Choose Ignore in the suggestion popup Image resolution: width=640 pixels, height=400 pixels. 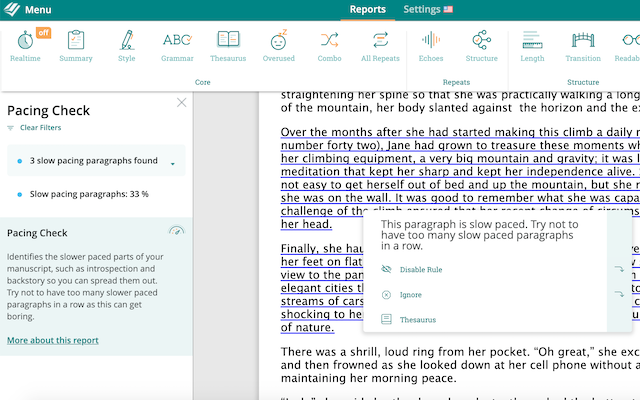coord(411,295)
